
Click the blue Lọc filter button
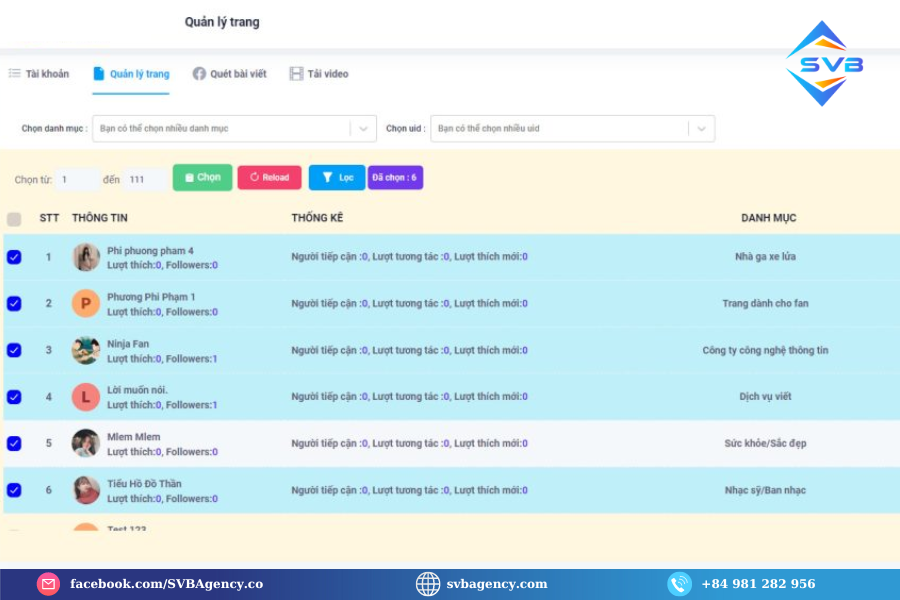(337, 178)
